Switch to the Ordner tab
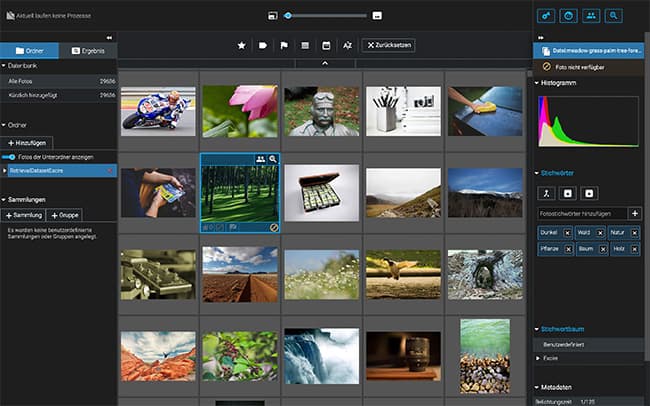 (29, 51)
